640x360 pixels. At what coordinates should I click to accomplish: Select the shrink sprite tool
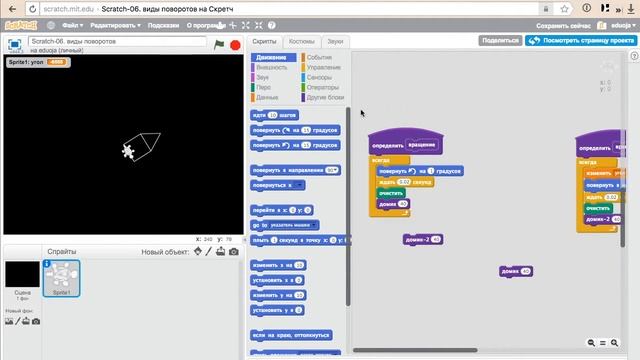tap(259, 25)
